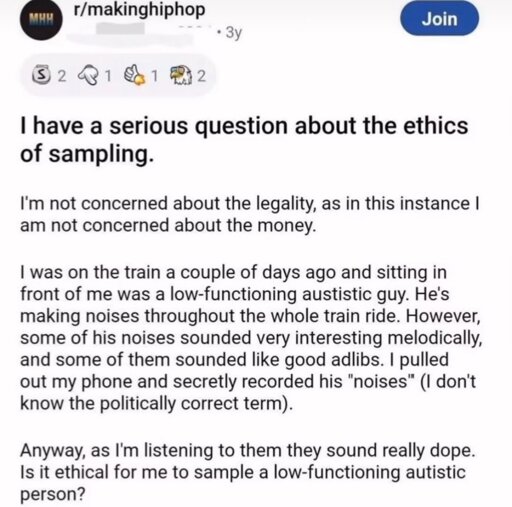Click the Silver award icon
This screenshot has width=512, height=507.
[42, 76]
